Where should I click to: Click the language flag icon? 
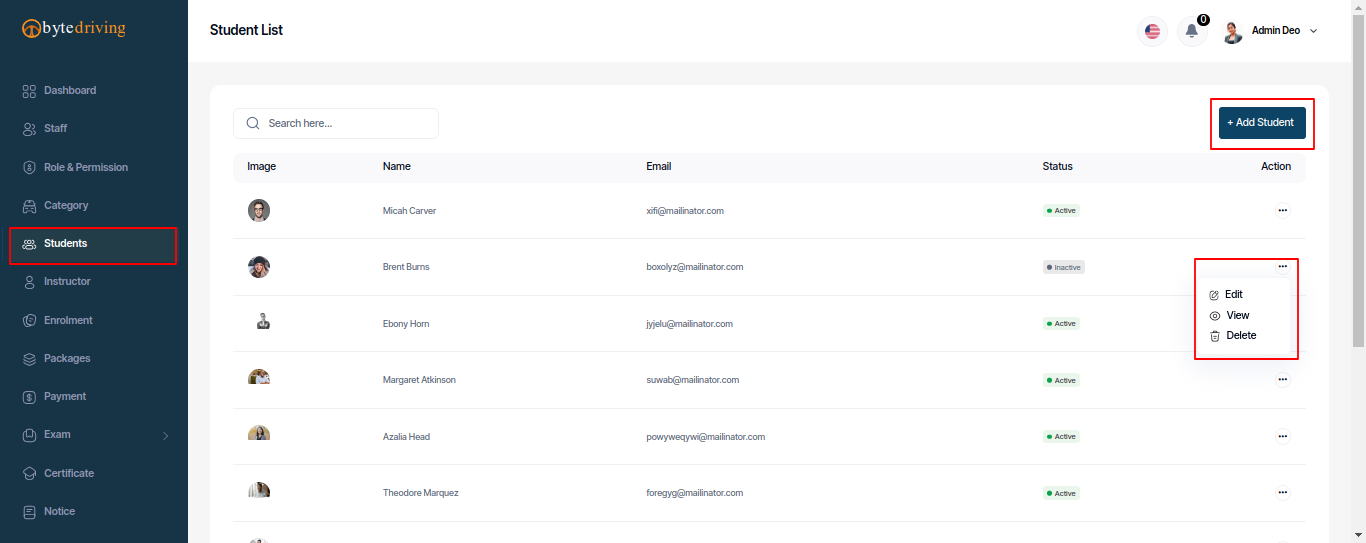pyautogui.click(x=1153, y=31)
